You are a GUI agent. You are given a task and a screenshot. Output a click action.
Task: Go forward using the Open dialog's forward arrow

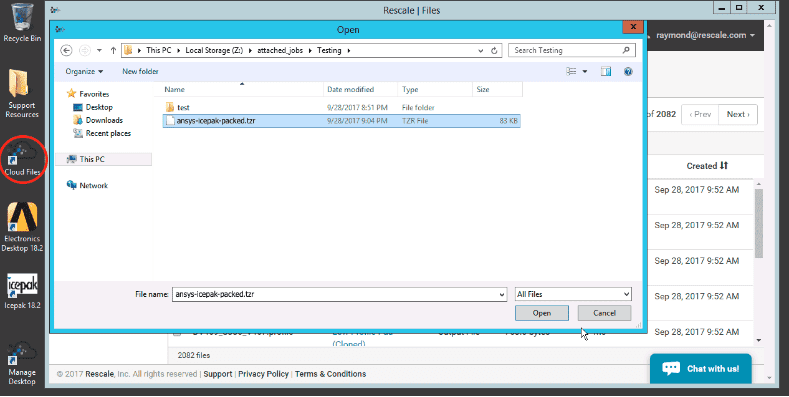point(85,50)
